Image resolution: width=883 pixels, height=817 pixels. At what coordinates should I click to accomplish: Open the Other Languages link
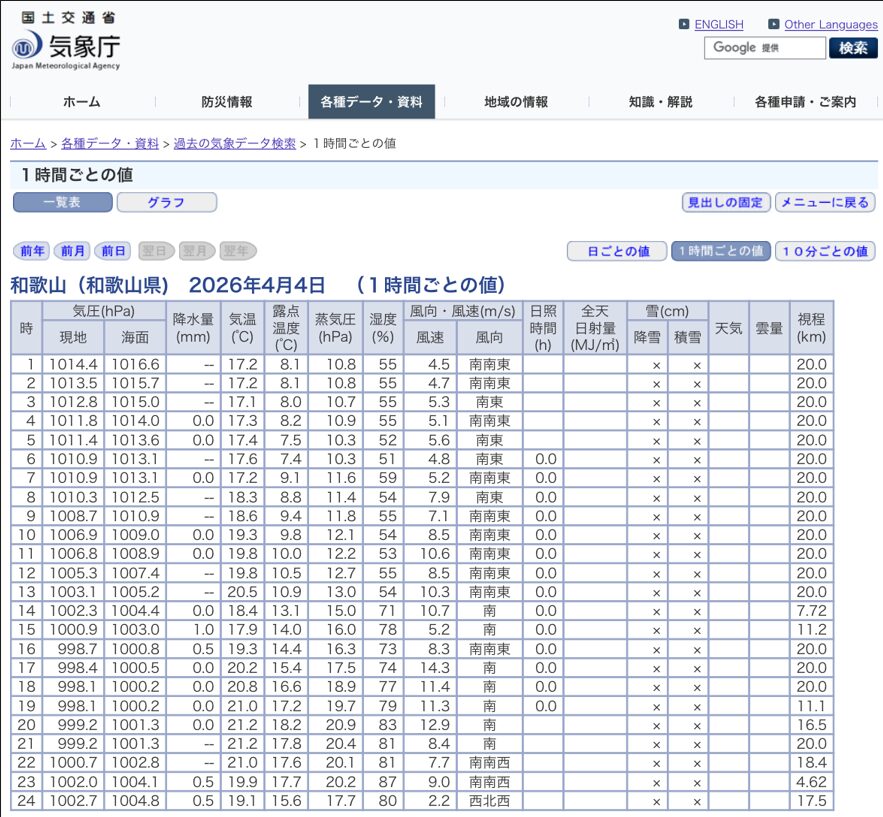(x=830, y=25)
